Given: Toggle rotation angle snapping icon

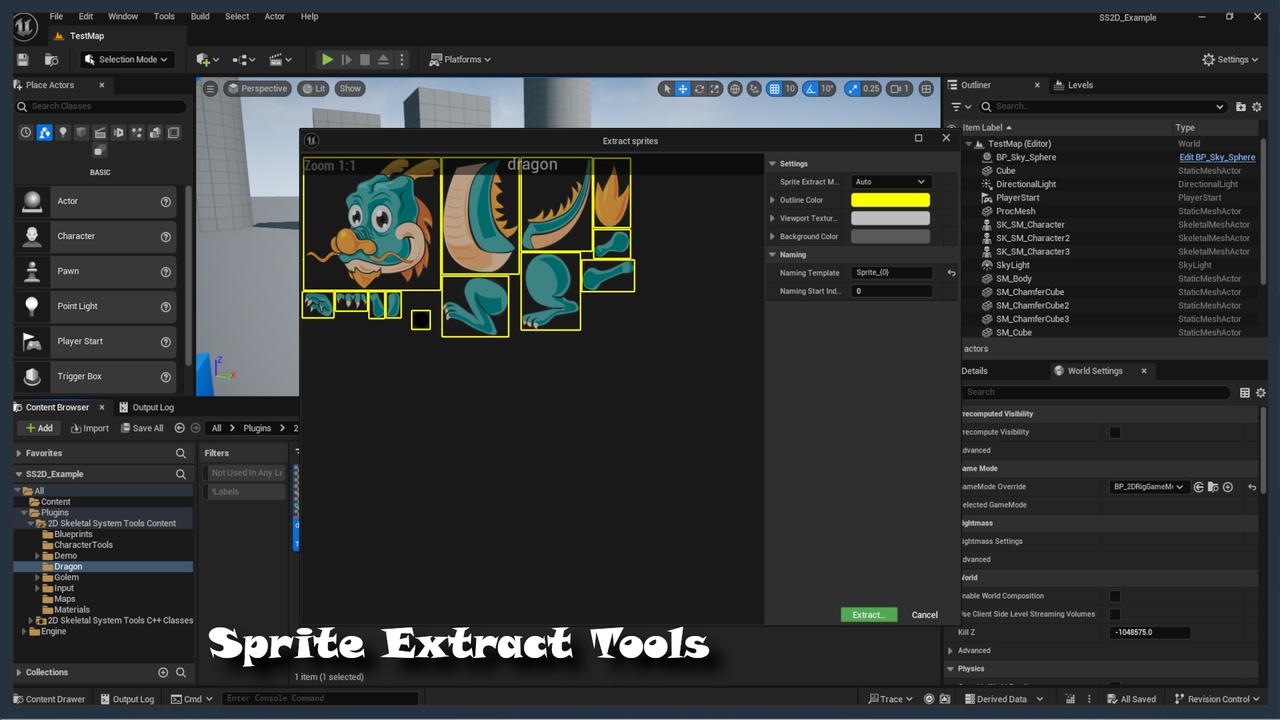Looking at the screenshot, I should tap(811, 89).
